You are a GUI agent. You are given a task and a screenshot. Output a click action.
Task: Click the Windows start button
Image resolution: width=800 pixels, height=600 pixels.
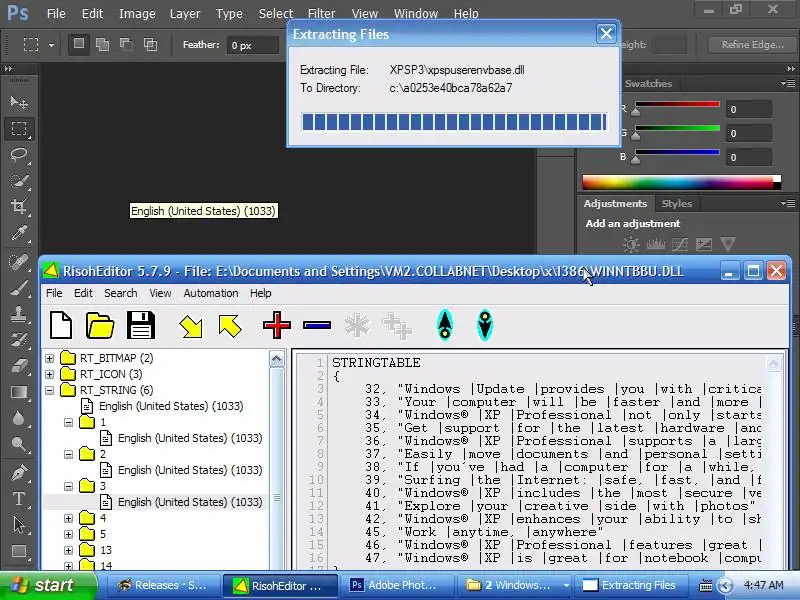pos(46,585)
